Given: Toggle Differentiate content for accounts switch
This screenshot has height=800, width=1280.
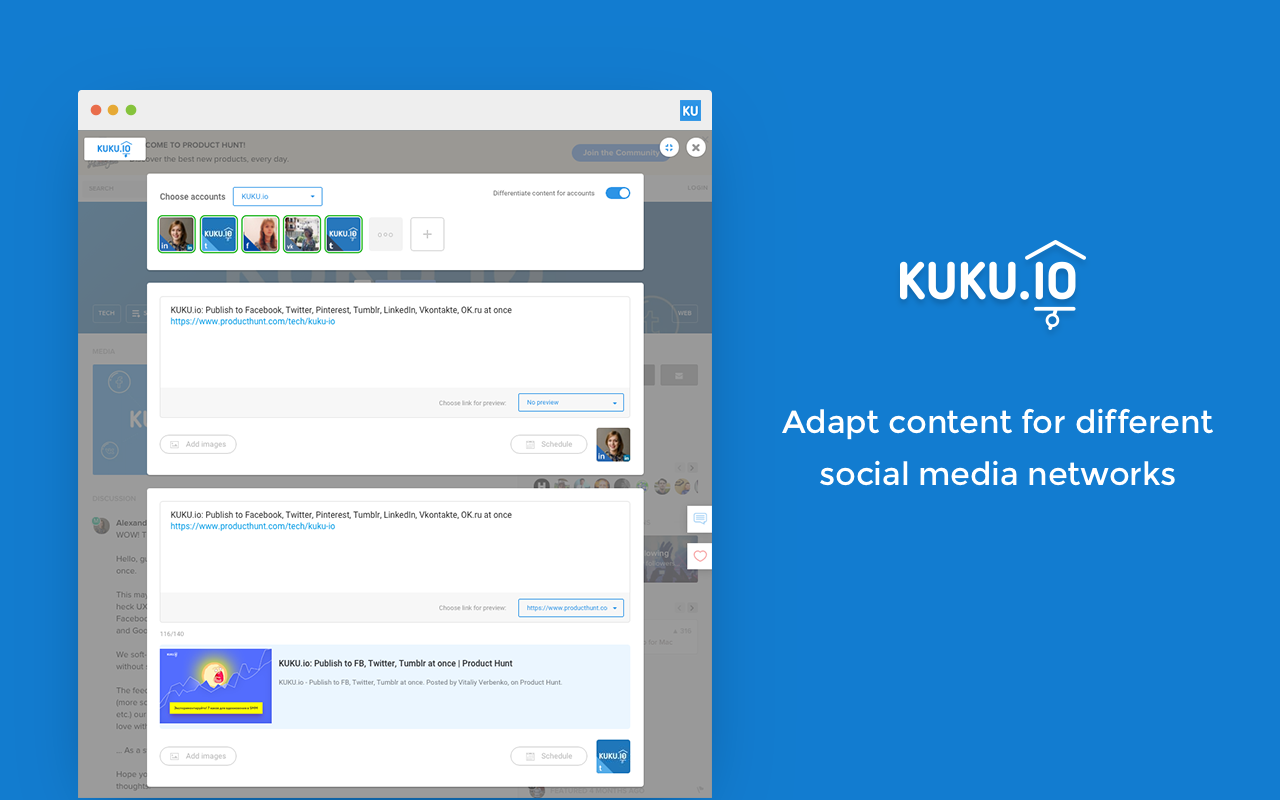Looking at the screenshot, I should coord(618,193).
